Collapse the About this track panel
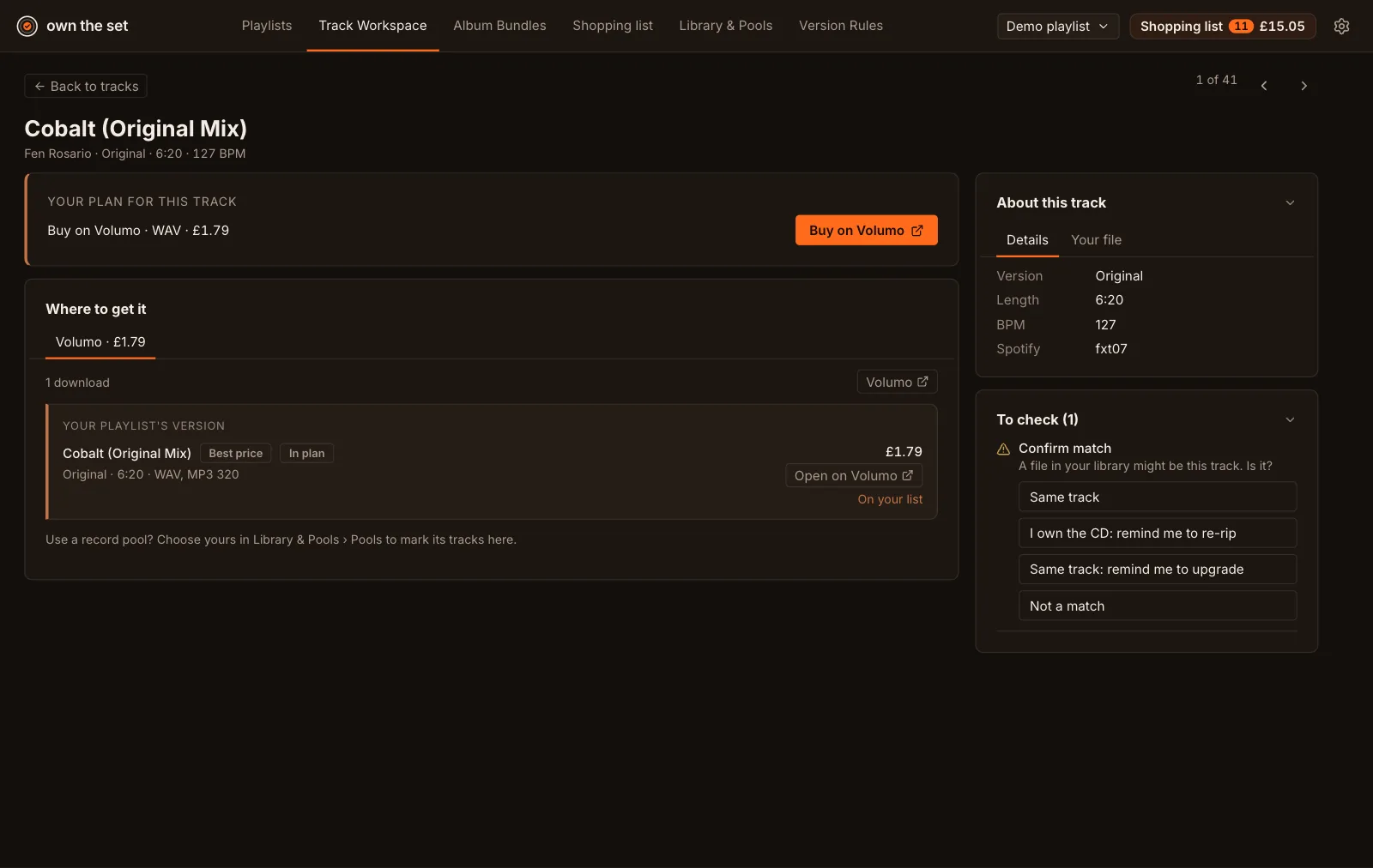 [1290, 202]
